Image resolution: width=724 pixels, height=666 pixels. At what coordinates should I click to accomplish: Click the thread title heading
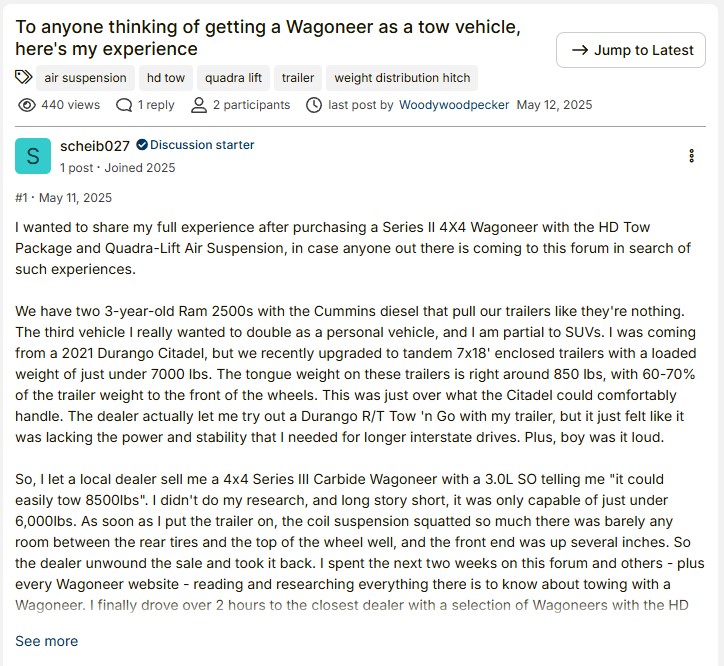268,38
